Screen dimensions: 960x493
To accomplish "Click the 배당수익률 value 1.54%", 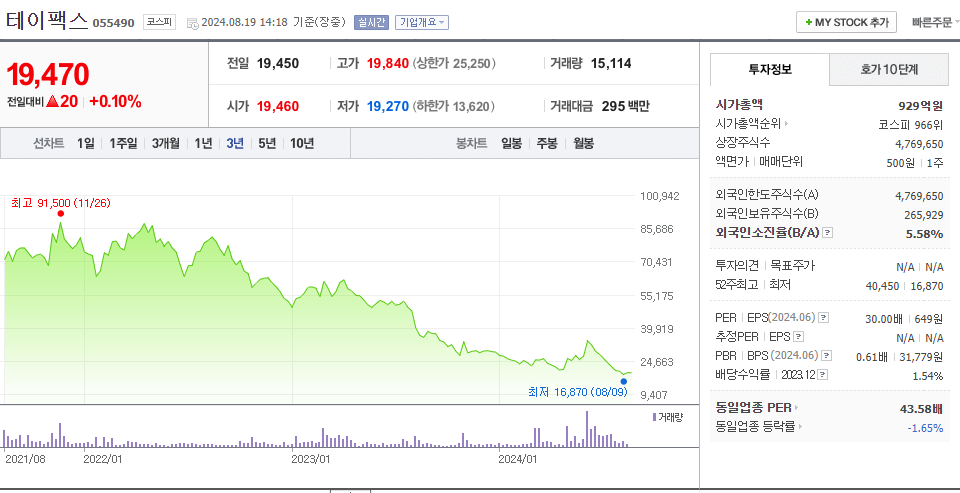I will click(928, 375).
